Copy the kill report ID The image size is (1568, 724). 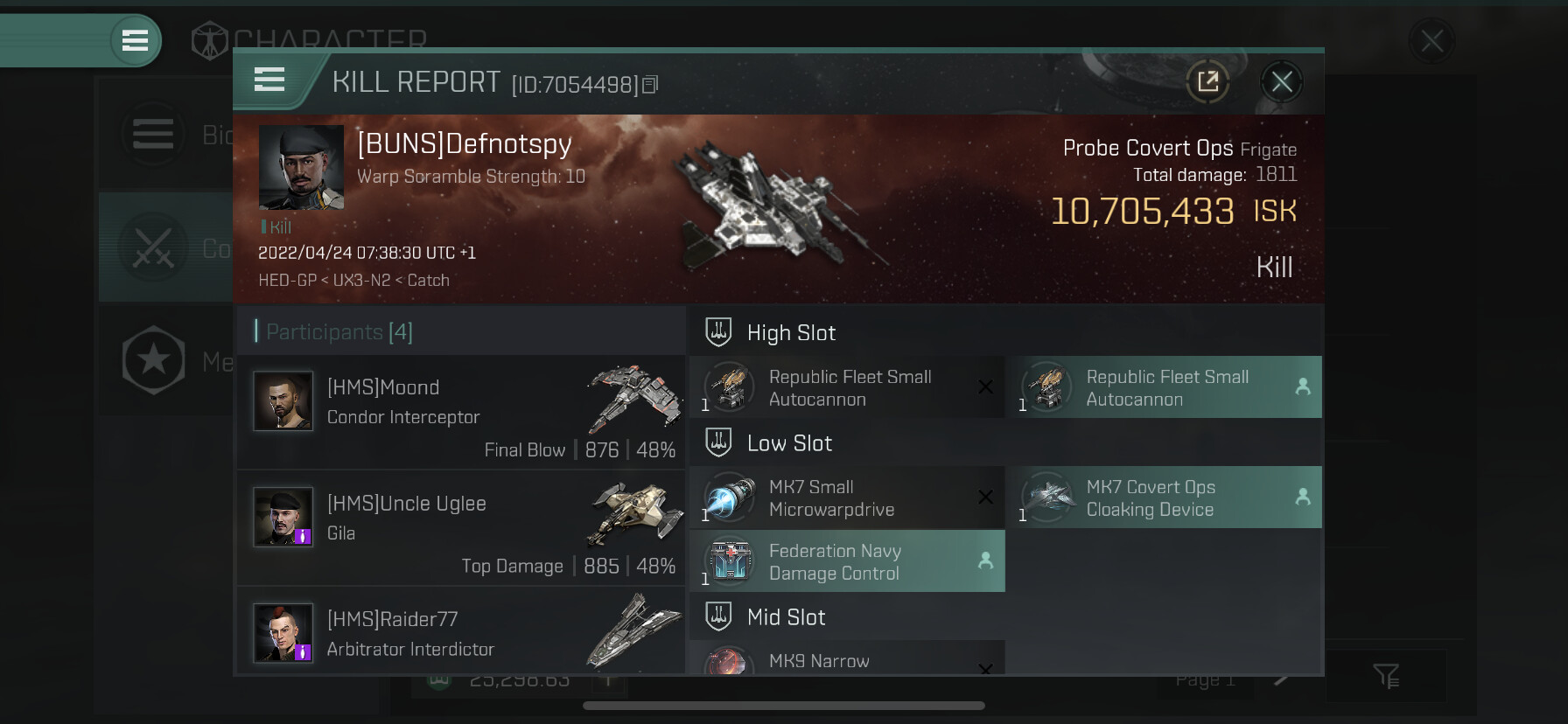coord(650,85)
